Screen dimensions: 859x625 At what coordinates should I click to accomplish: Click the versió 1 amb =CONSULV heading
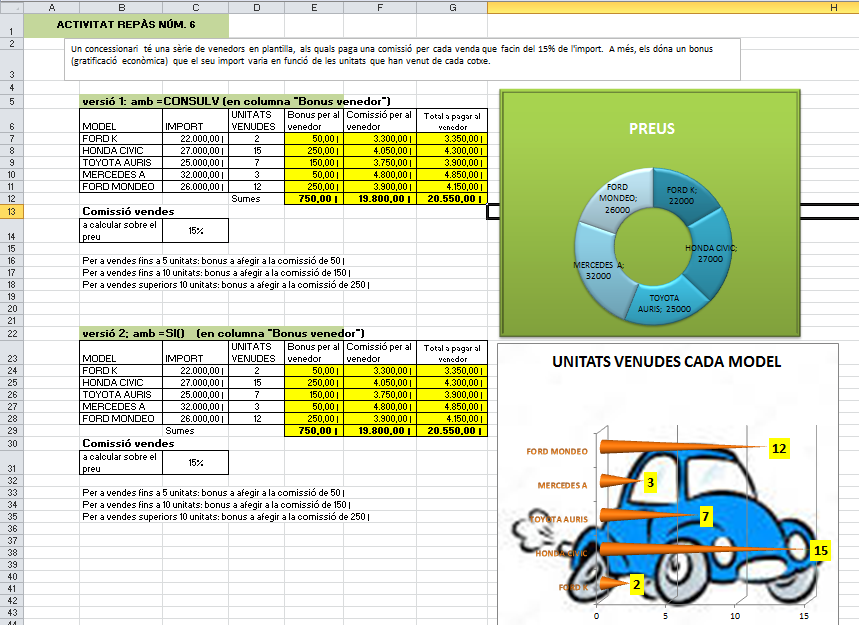click(235, 101)
